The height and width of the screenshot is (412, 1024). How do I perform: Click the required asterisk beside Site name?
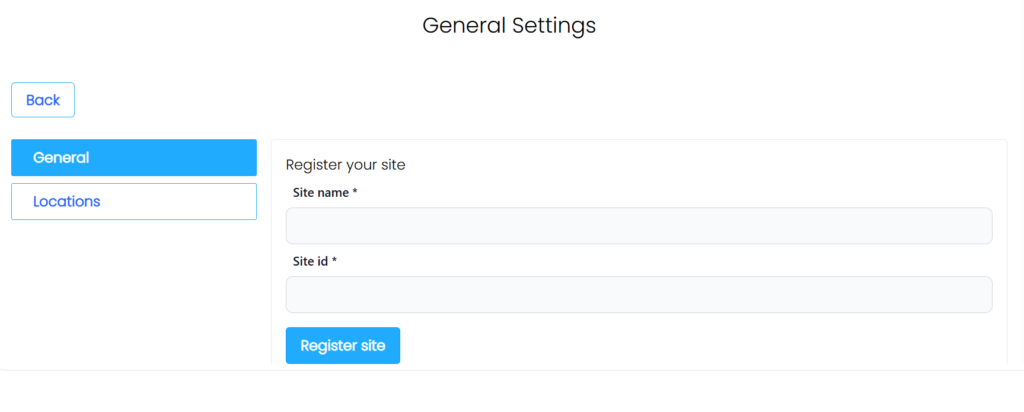(355, 192)
